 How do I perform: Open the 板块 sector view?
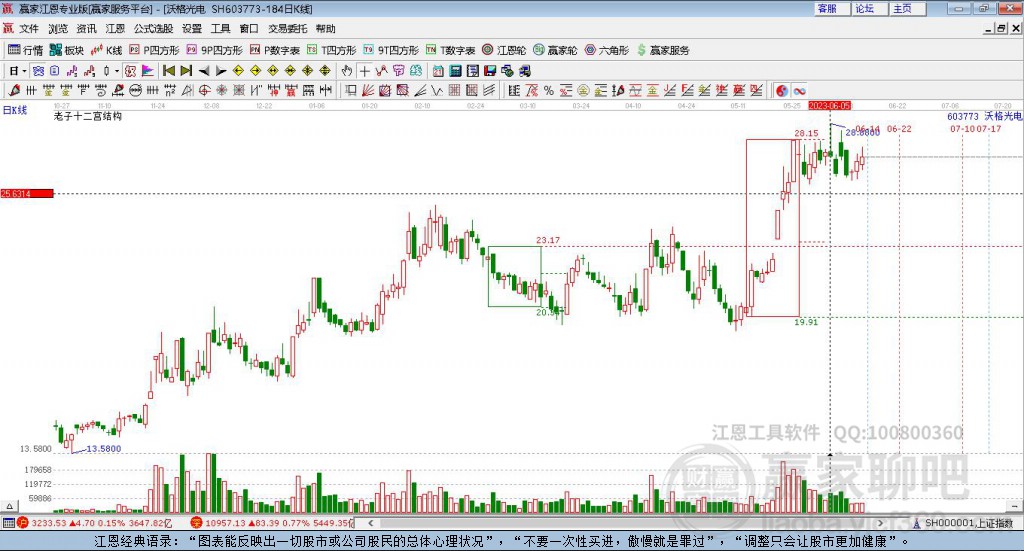point(67,50)
